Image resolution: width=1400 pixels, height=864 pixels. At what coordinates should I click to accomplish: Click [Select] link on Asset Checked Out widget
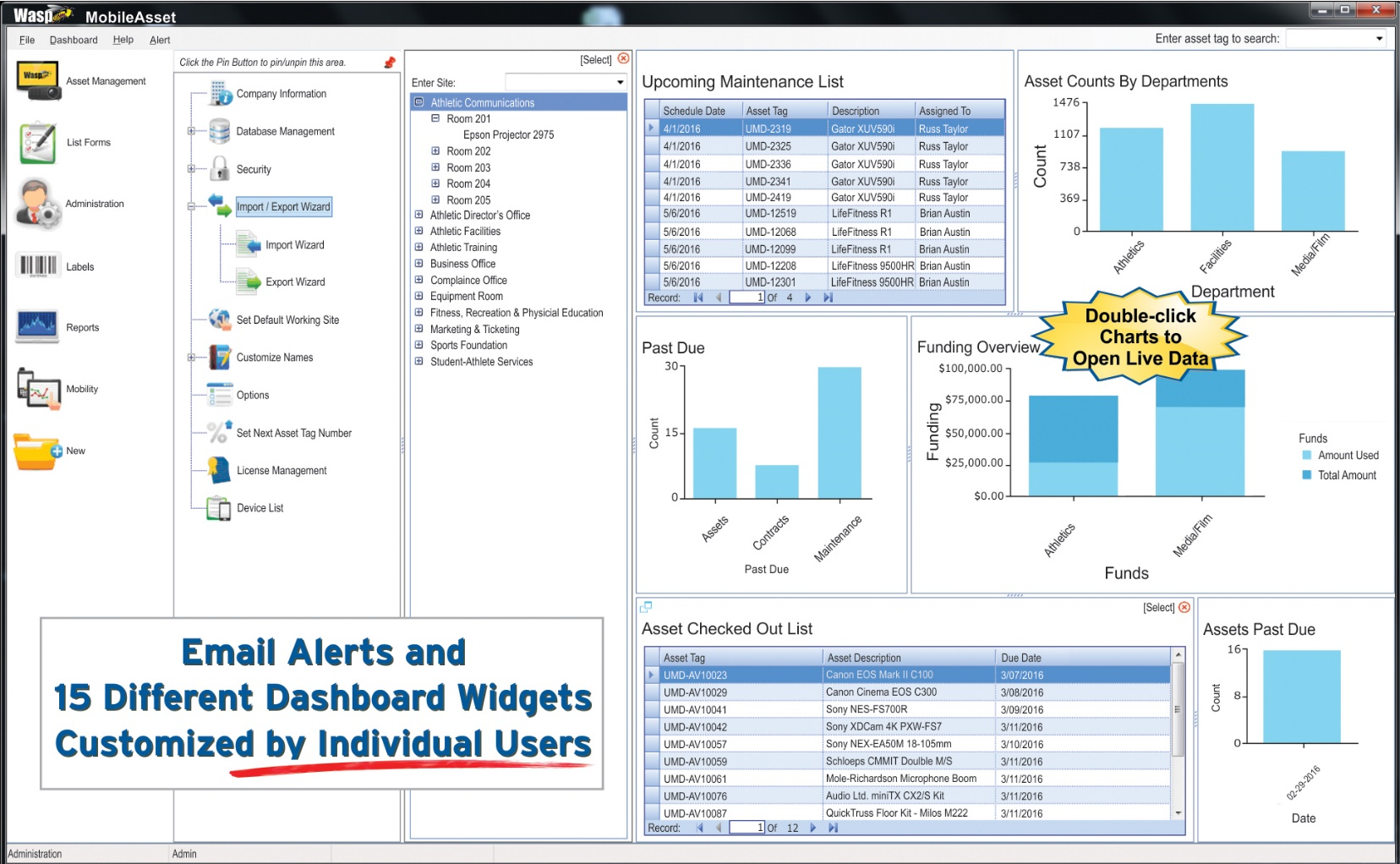pyautogui.click(x=1159, y=608)
